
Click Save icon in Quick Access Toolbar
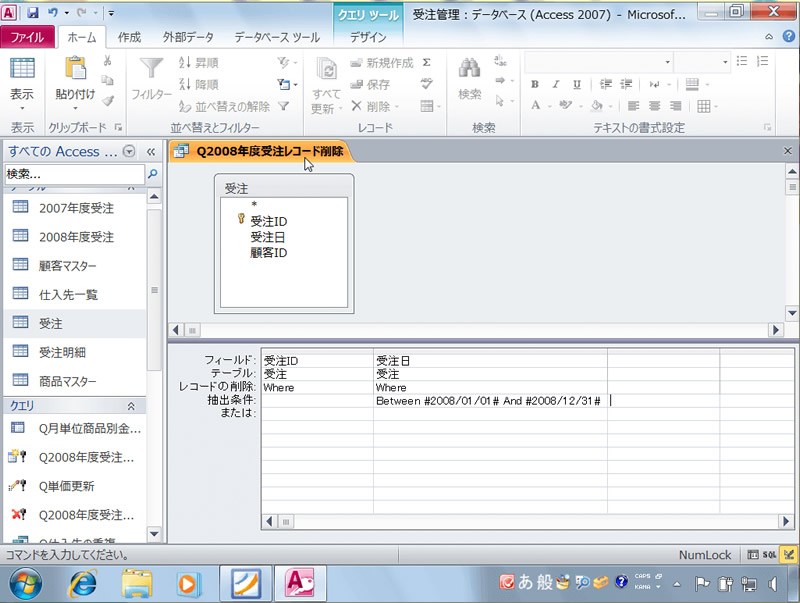33,13
